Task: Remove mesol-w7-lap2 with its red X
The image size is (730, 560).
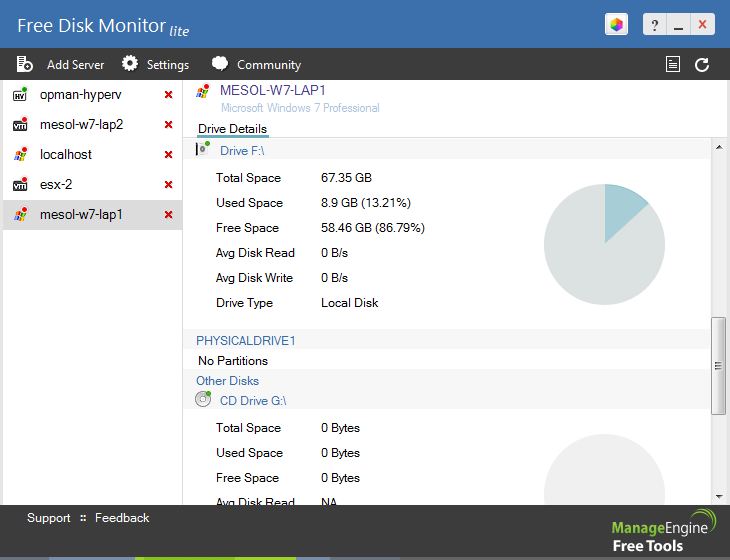Action: (x=169, y=124)
